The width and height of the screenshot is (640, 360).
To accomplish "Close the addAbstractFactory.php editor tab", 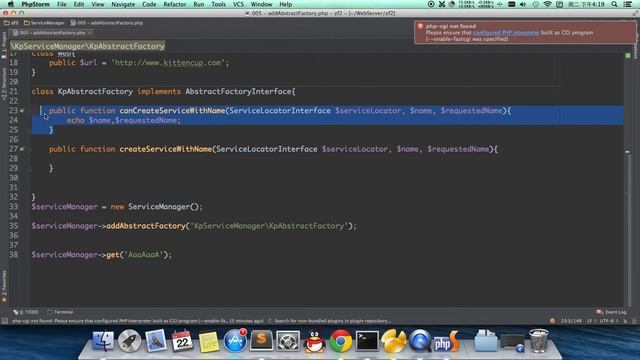I will (90, 33).
